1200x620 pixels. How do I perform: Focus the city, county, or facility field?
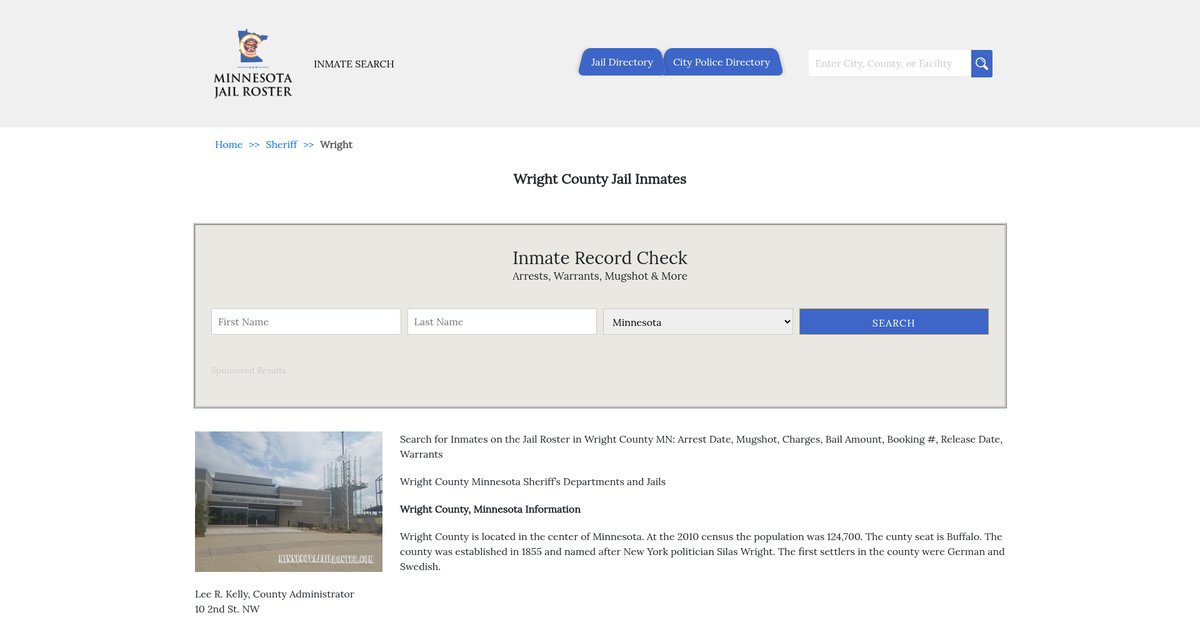click(888, 64)
